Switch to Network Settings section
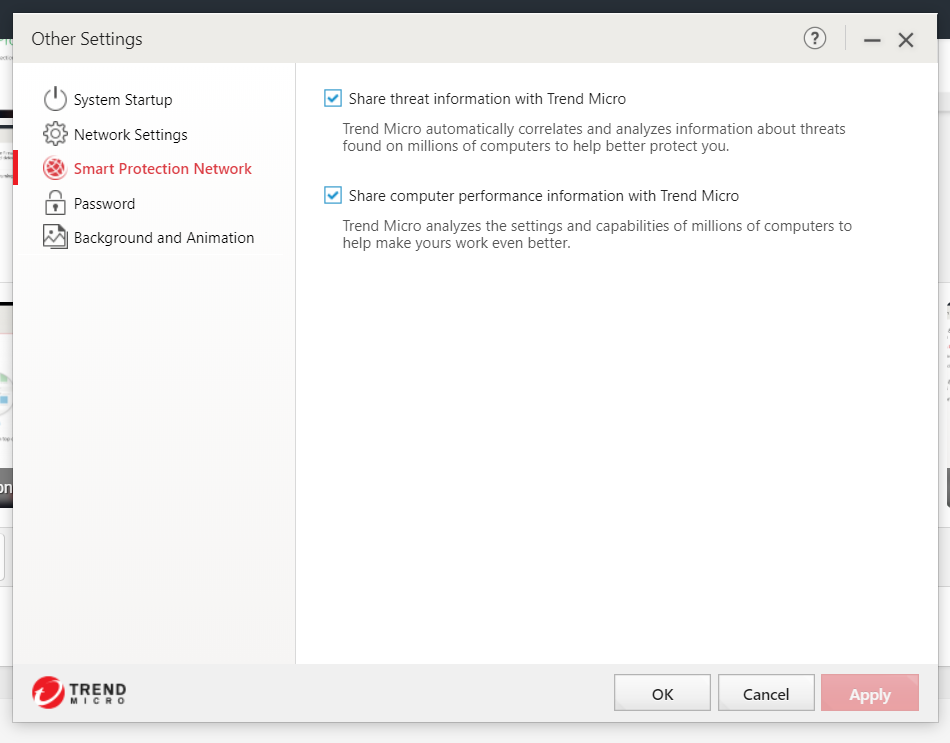This screenshot has height=743, width=950. [x=131, y=134]
